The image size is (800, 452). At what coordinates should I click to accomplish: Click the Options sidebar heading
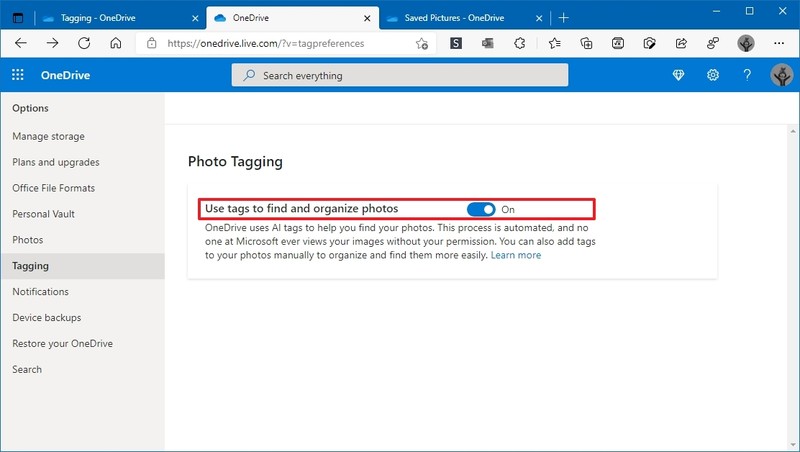point(30,108)
